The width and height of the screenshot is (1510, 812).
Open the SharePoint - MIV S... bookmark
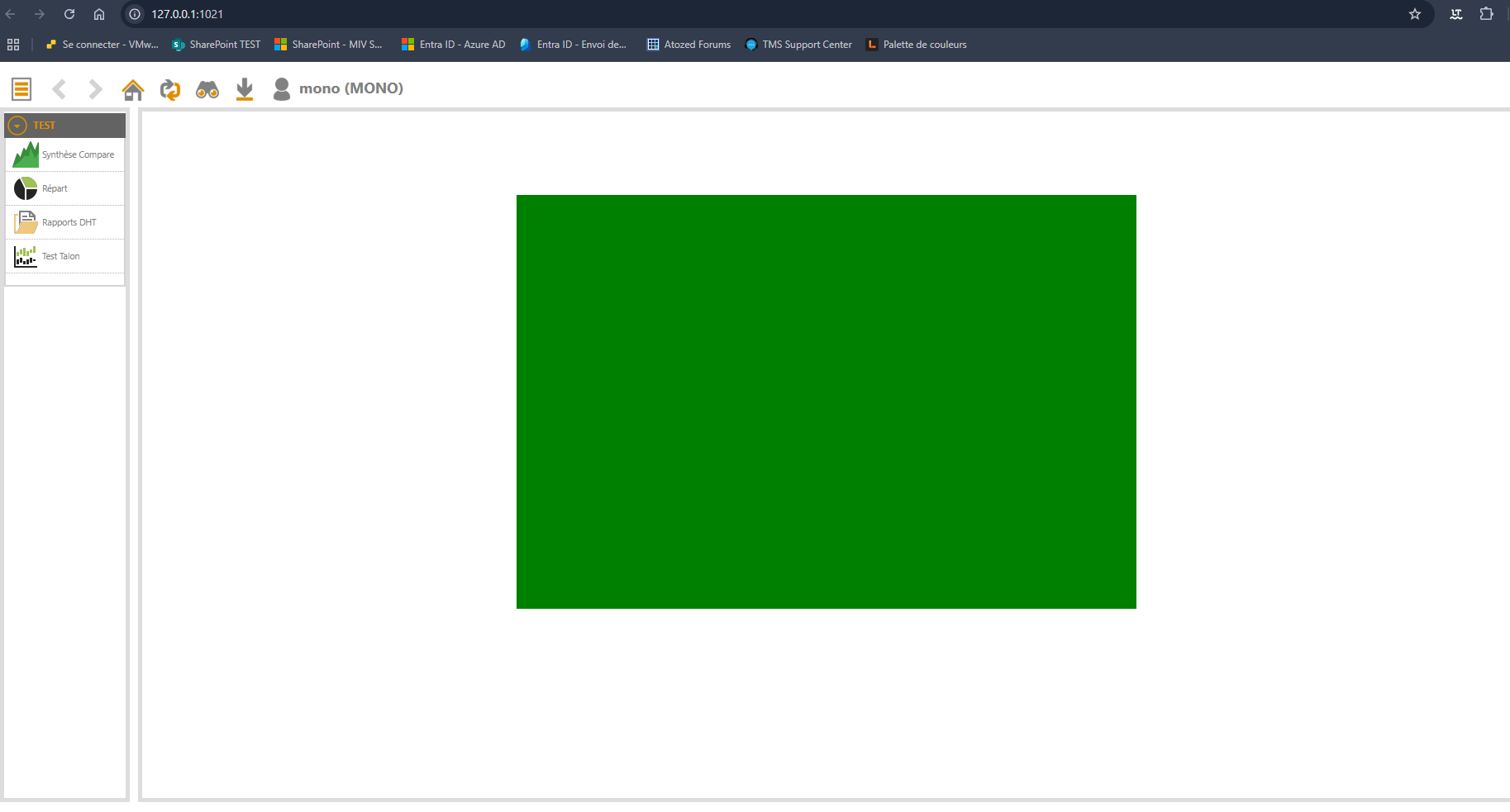point(329,45)
